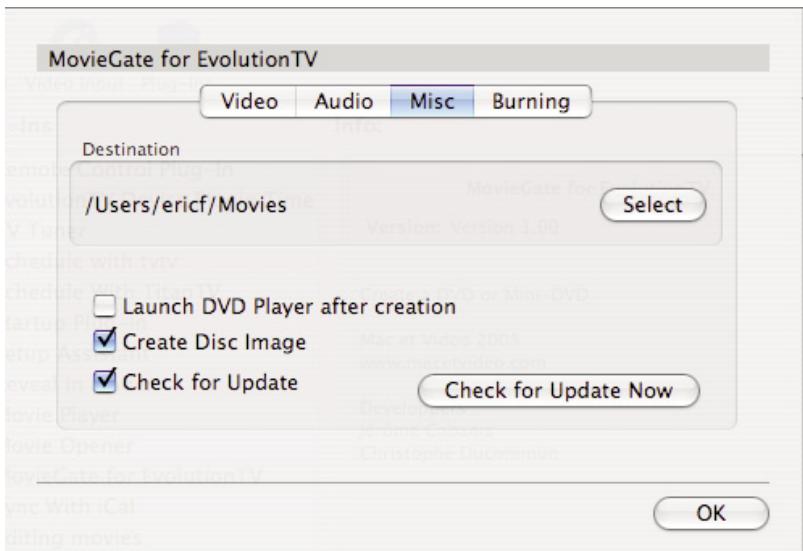Image resolution: width=803 pixels, height=551 pixels.
Task: Go to the Burning tab
Action: (530, 101)
